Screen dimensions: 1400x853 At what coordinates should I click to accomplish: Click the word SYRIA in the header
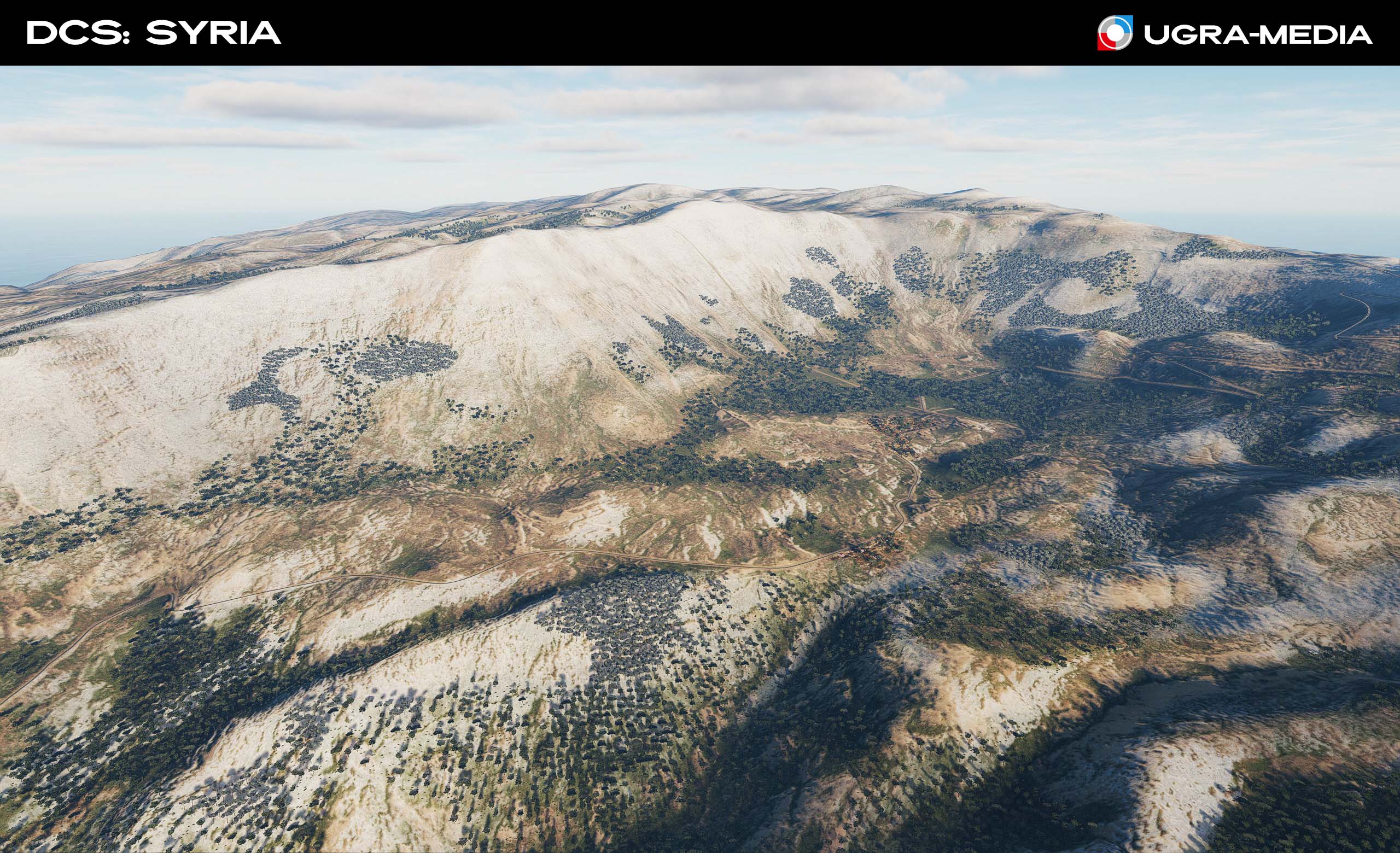(213, 33)
